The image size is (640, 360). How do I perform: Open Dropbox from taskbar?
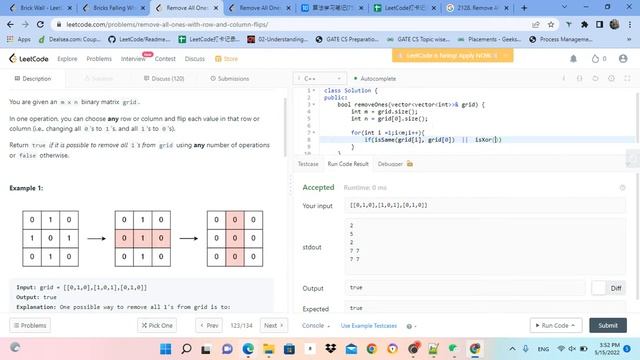pos(331,349)
